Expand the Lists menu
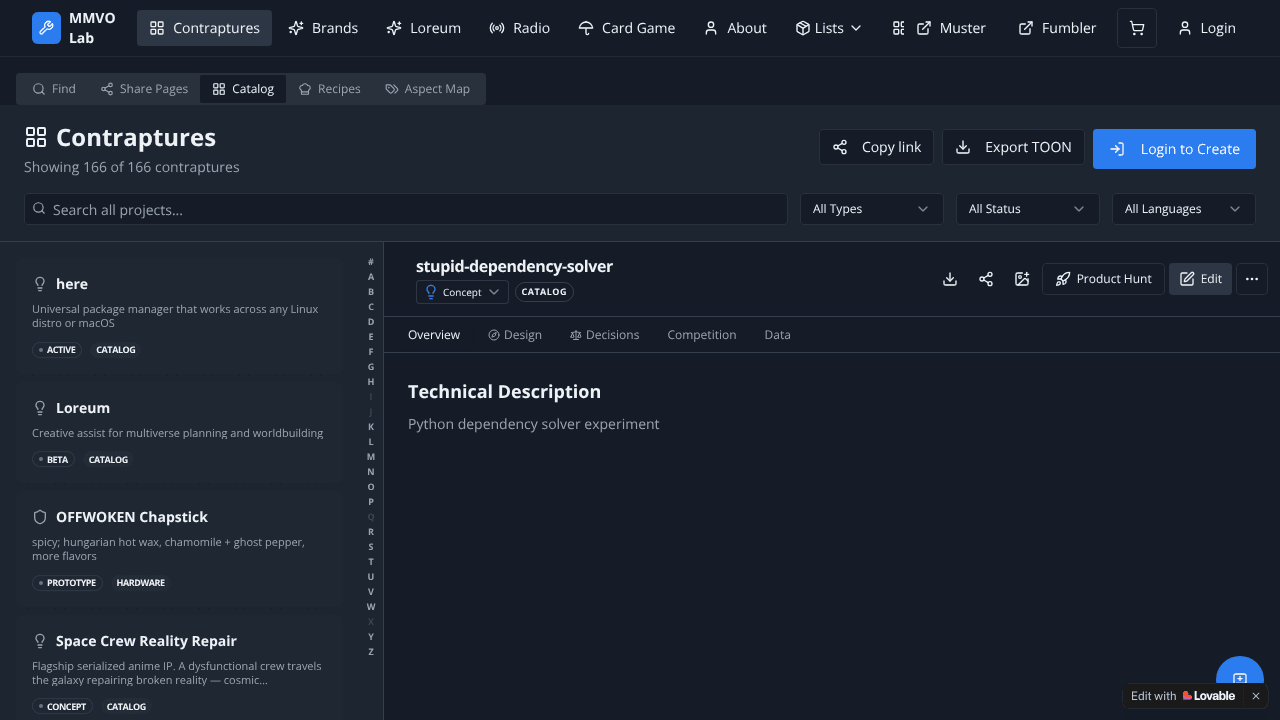 point(828,28)
